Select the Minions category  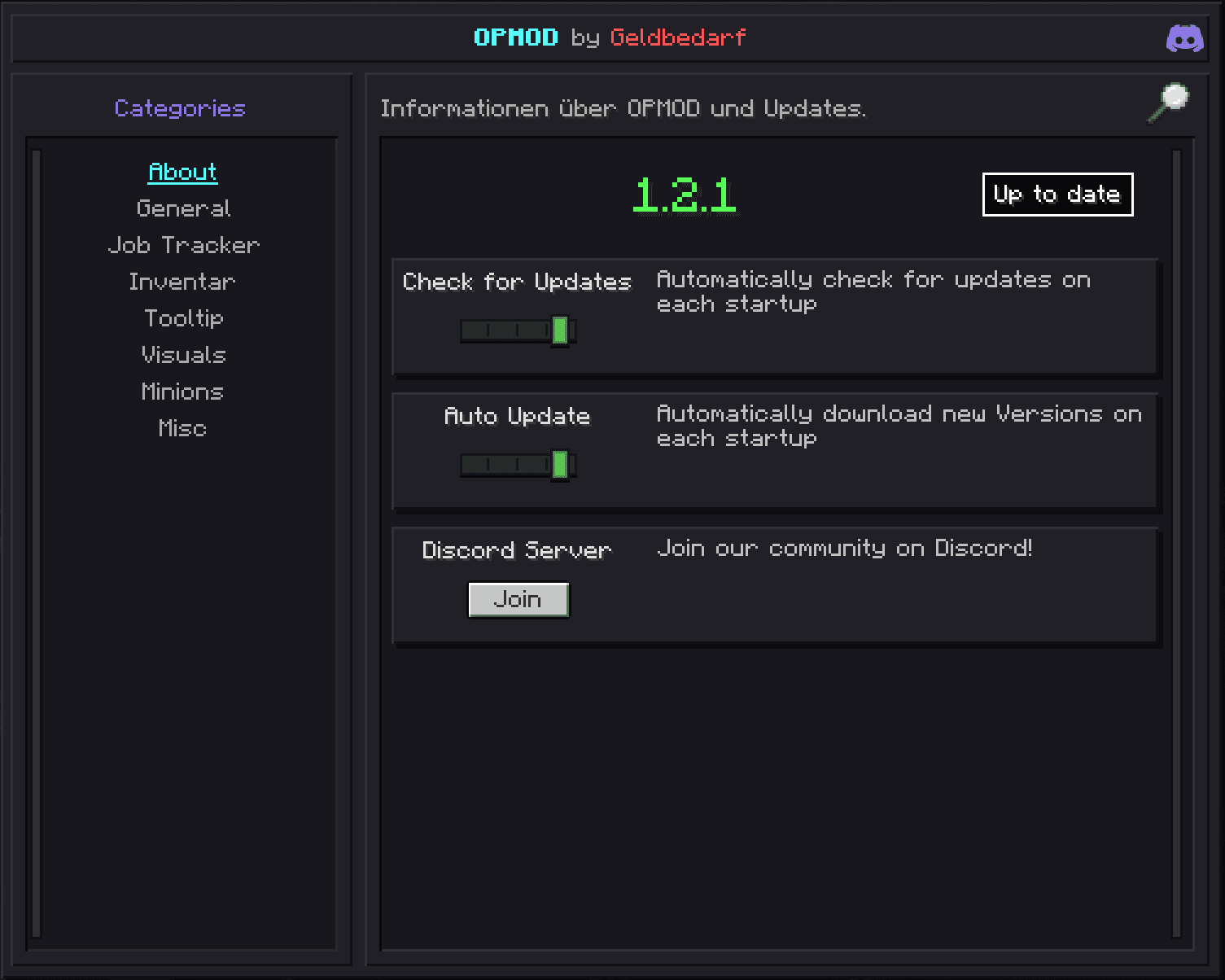point(183,392)
